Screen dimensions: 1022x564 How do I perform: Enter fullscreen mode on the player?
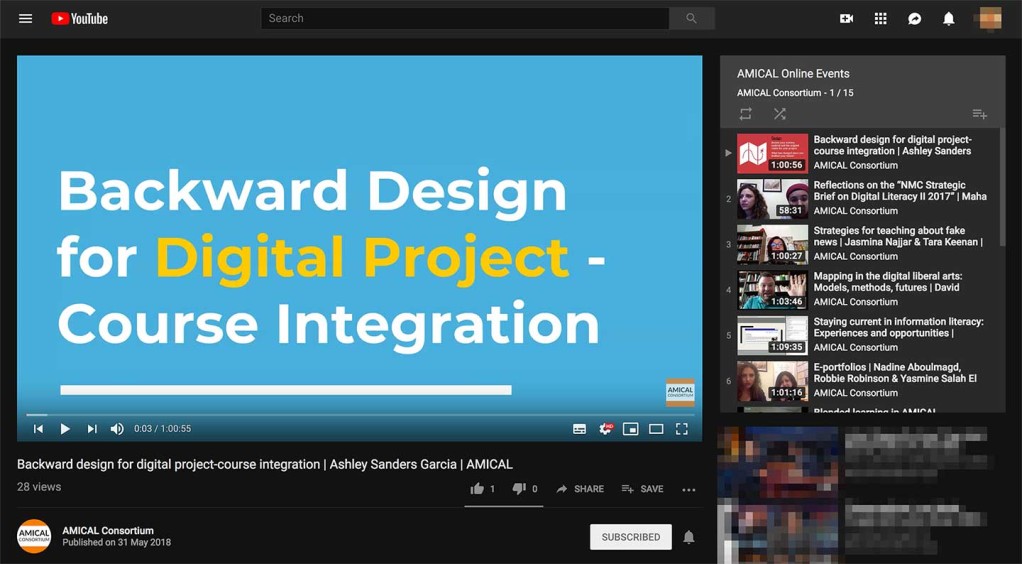click(681, 429)
